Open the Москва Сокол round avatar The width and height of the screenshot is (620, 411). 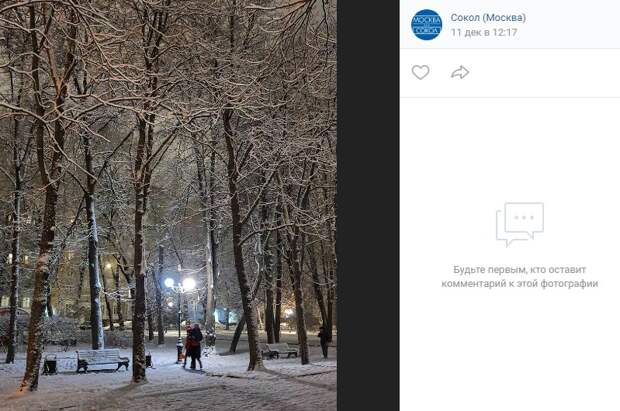tap(426, 25)
